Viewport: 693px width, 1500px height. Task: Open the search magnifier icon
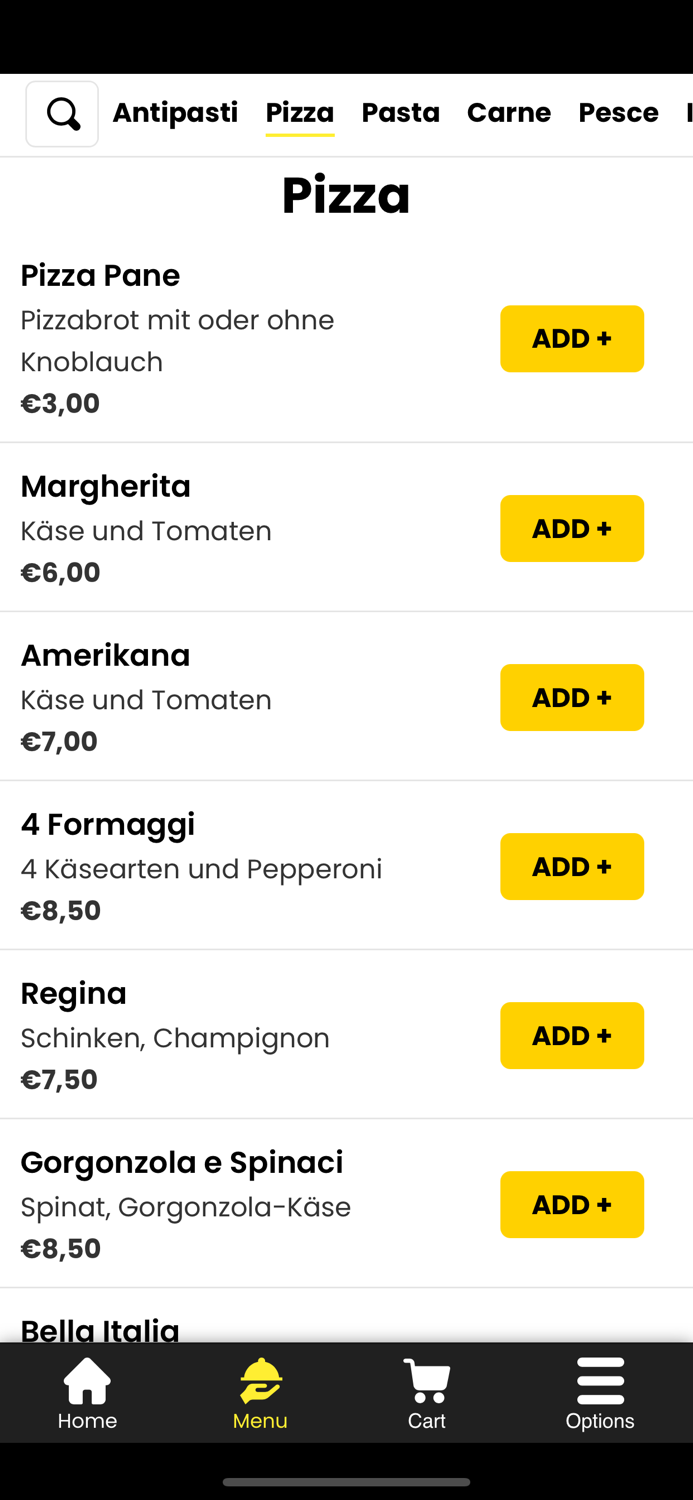[x=62, y=114]
